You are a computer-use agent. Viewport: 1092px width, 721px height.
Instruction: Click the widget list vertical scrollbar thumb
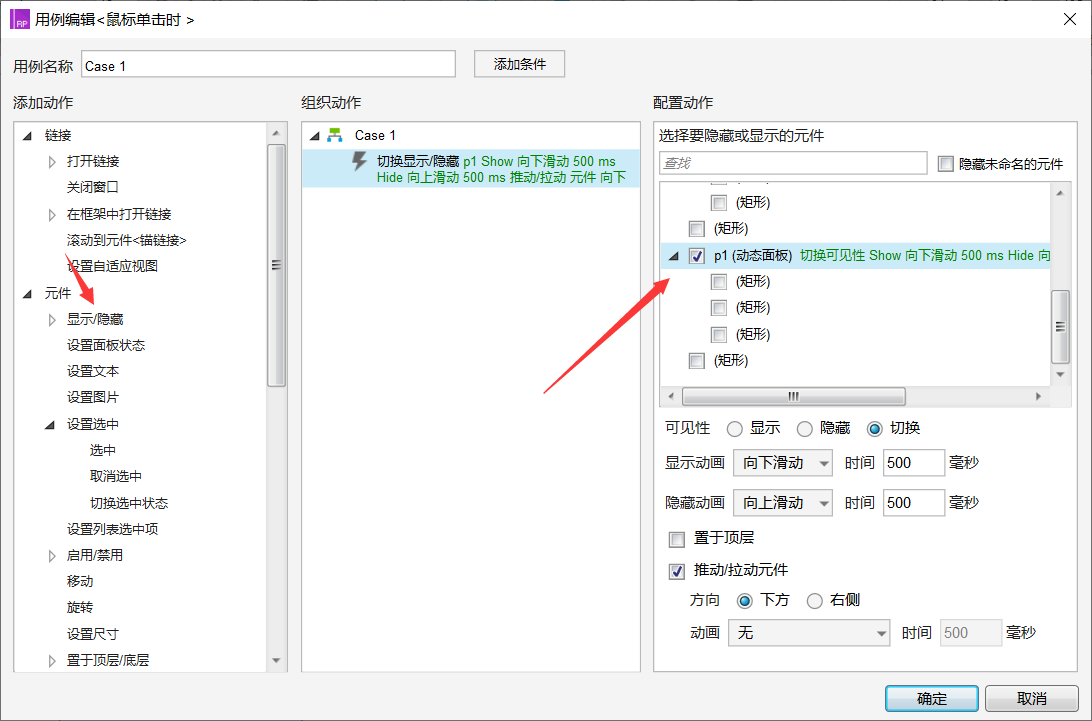[1060, 327]
